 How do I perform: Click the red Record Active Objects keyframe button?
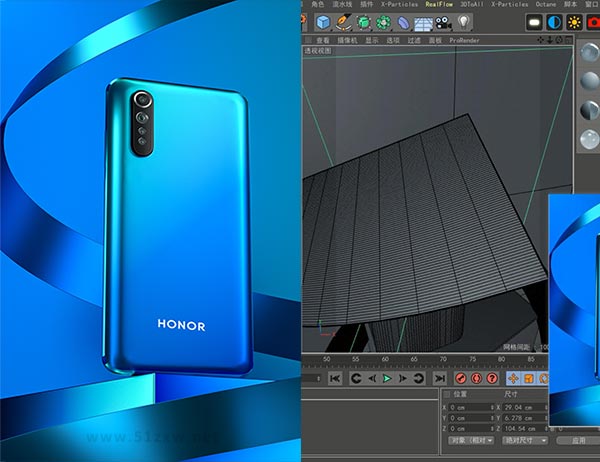coord(461,379)
